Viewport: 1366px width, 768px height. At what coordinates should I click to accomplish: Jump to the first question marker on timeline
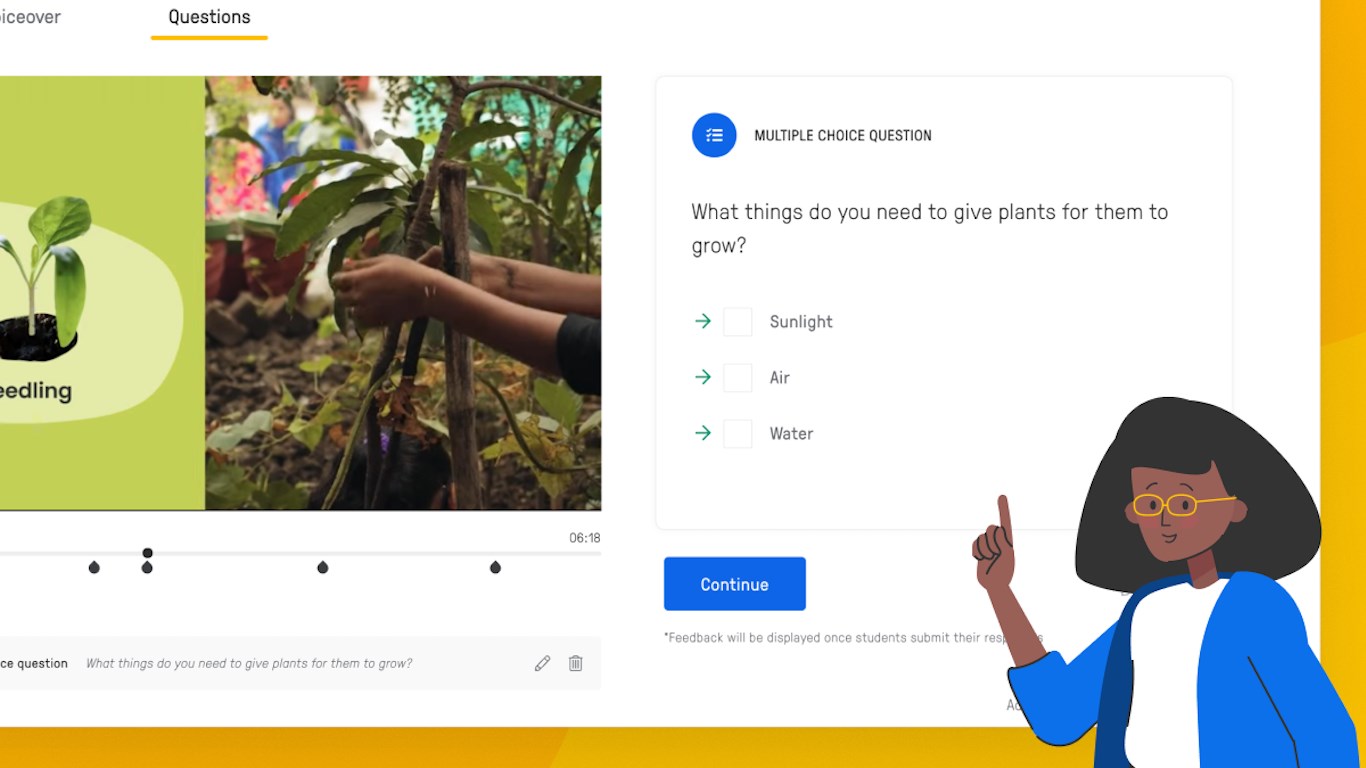click(94, 567)
